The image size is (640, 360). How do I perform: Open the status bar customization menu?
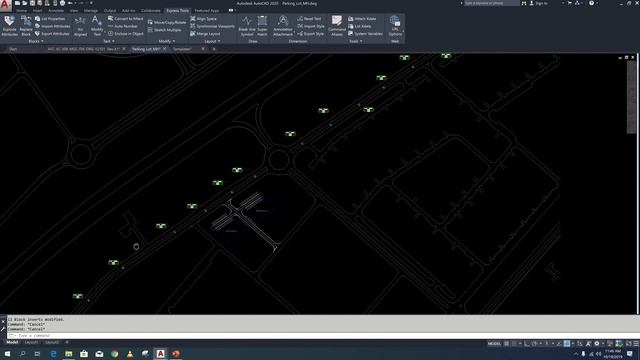pyautogui.click(x=636, y=344)
